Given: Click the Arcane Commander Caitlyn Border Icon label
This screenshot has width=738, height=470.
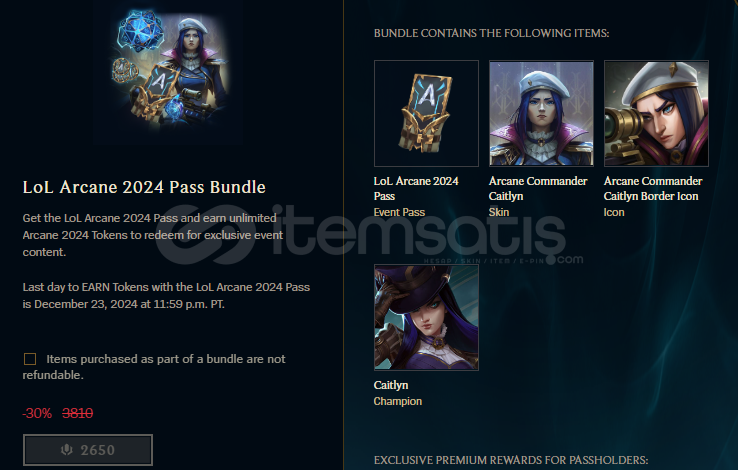Looking at the screenshot, I should (x=653, y=189).
